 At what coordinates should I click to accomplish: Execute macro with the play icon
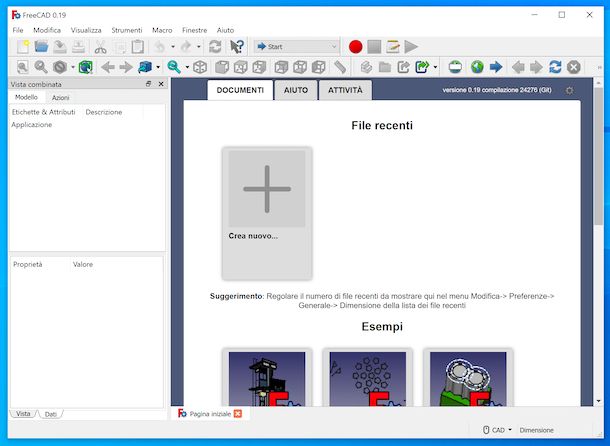pos(411,47)
